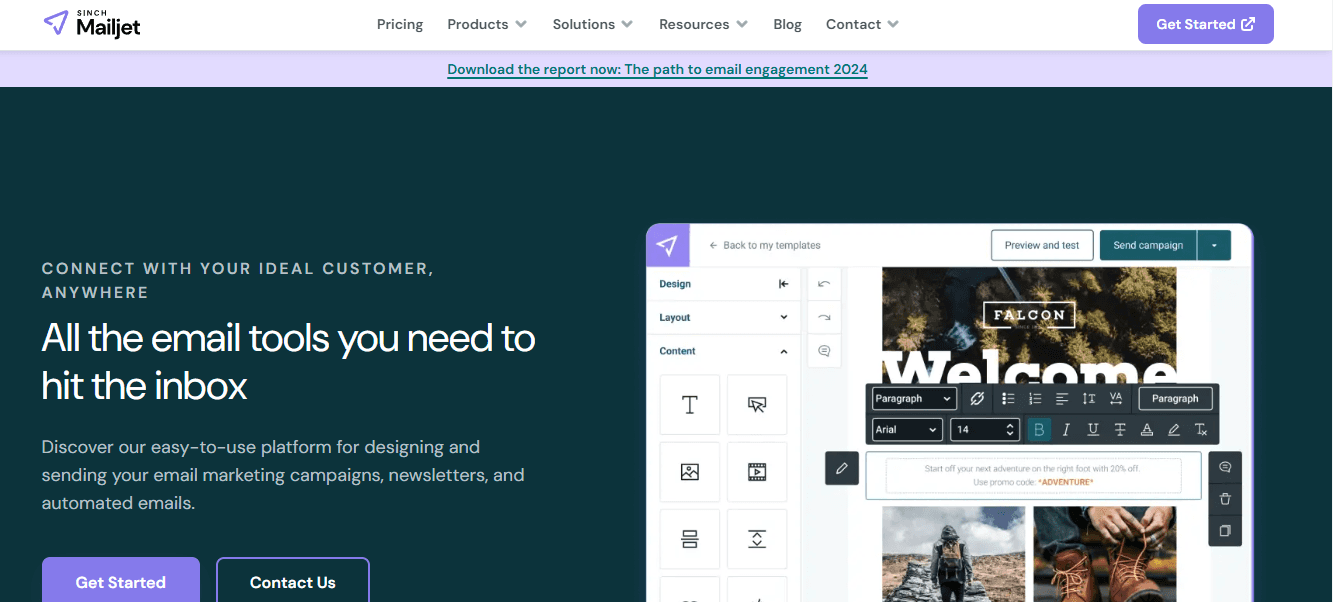Select the Section content block
Image resolution: width=1333 pixels, height=602 pixels.
tap(690, 539)
